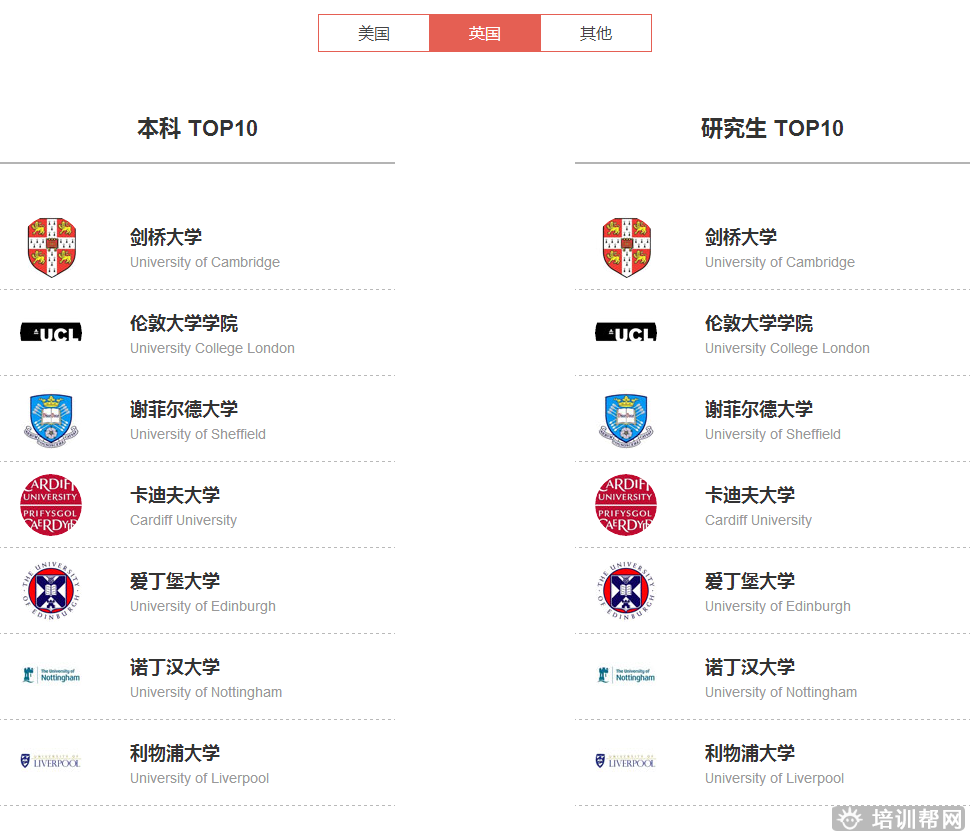
Task: Select the 英国 tab
Action: coord(484,33)
